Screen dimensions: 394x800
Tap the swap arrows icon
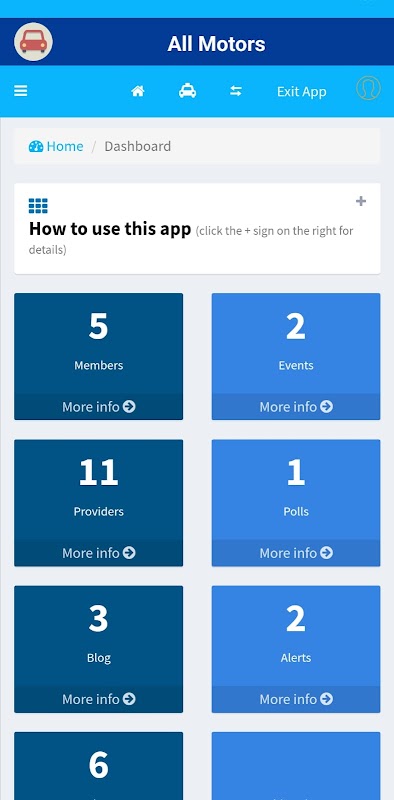pos(235,91)
